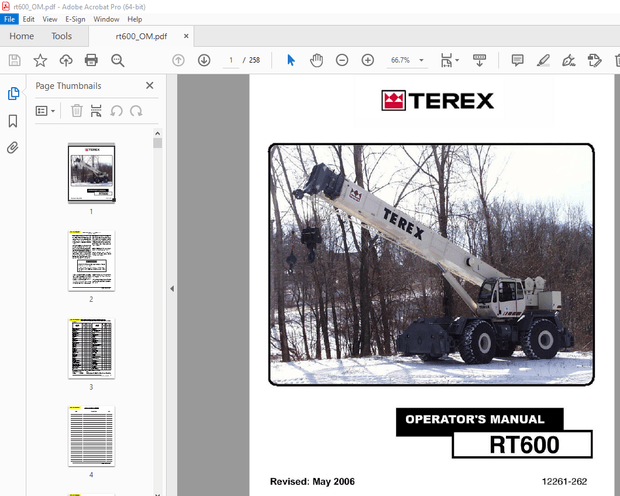Rotate page counterclockwise
Viewport: 620px width, 496px height.
coord(116,111)
